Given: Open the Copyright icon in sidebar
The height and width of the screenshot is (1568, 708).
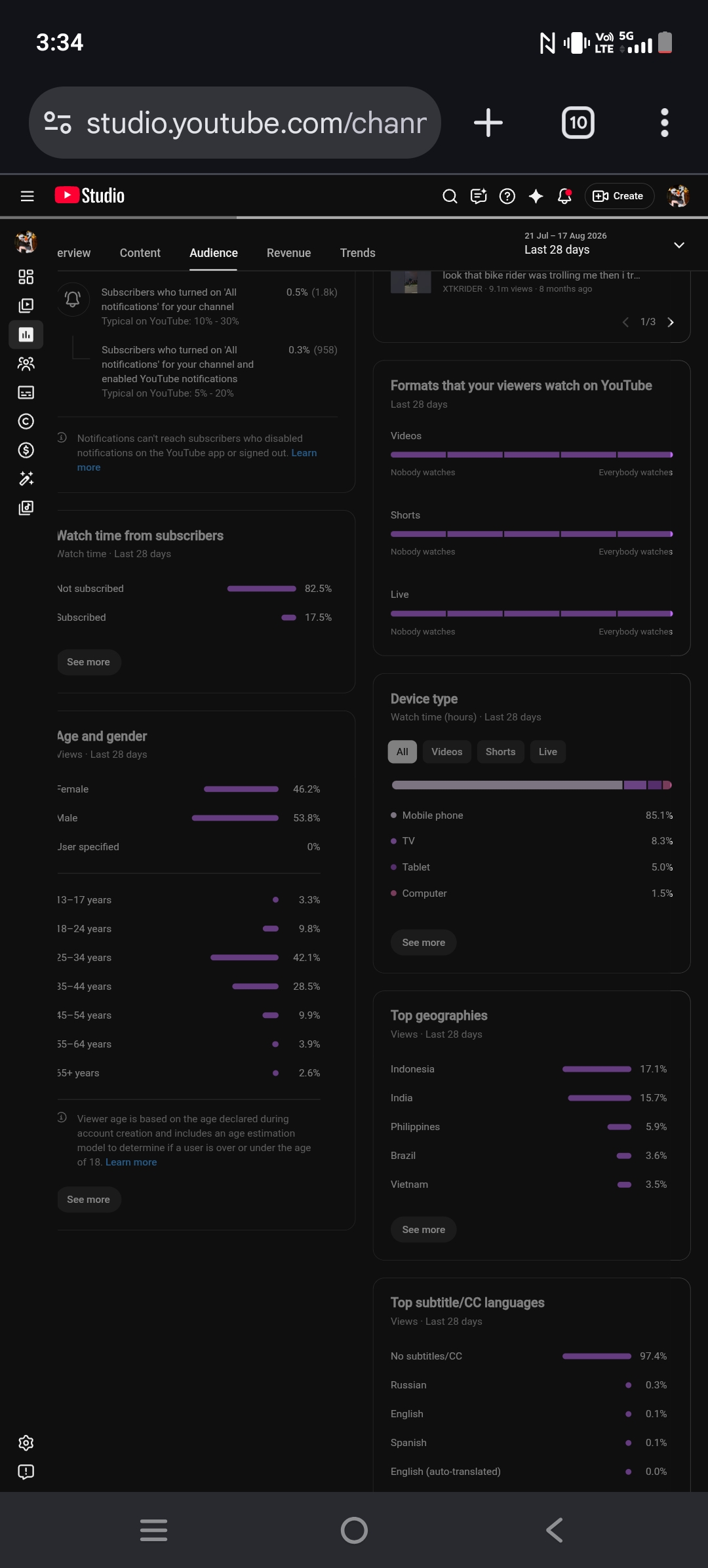Looking at the screenshot, I should coord(26,421).
